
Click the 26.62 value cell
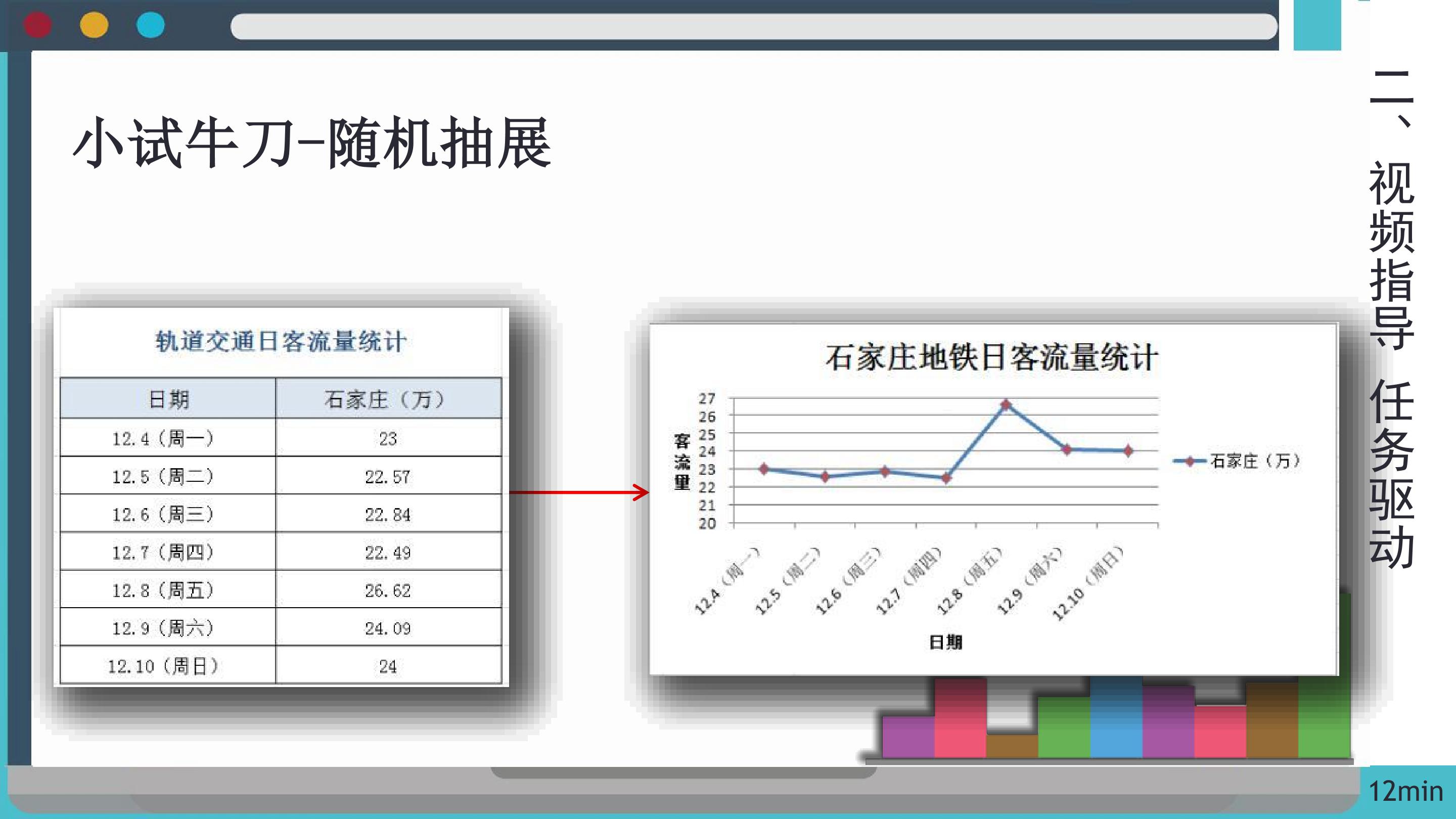(388, 590)
